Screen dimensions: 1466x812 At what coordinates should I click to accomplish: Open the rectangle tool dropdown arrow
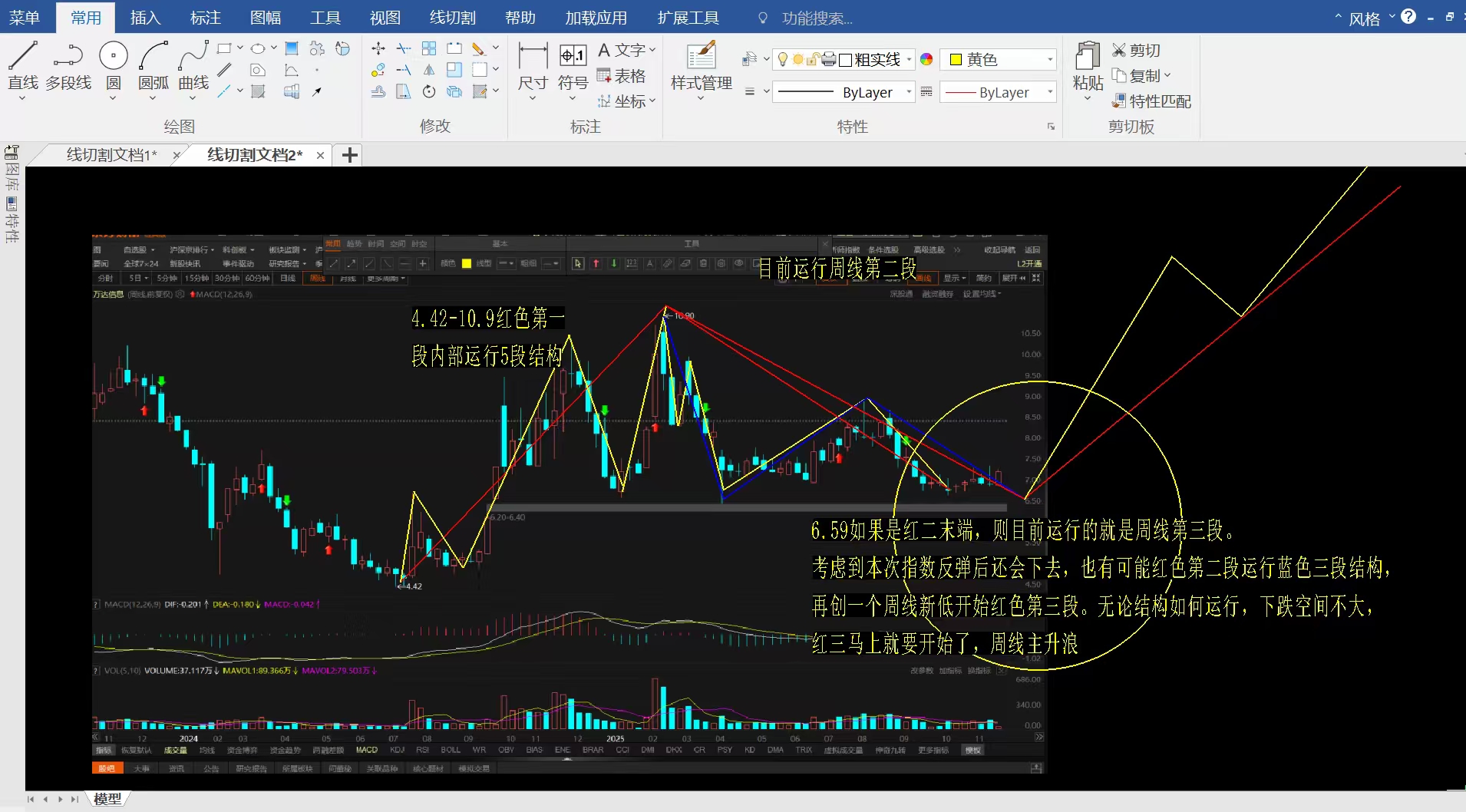point(239,48)
